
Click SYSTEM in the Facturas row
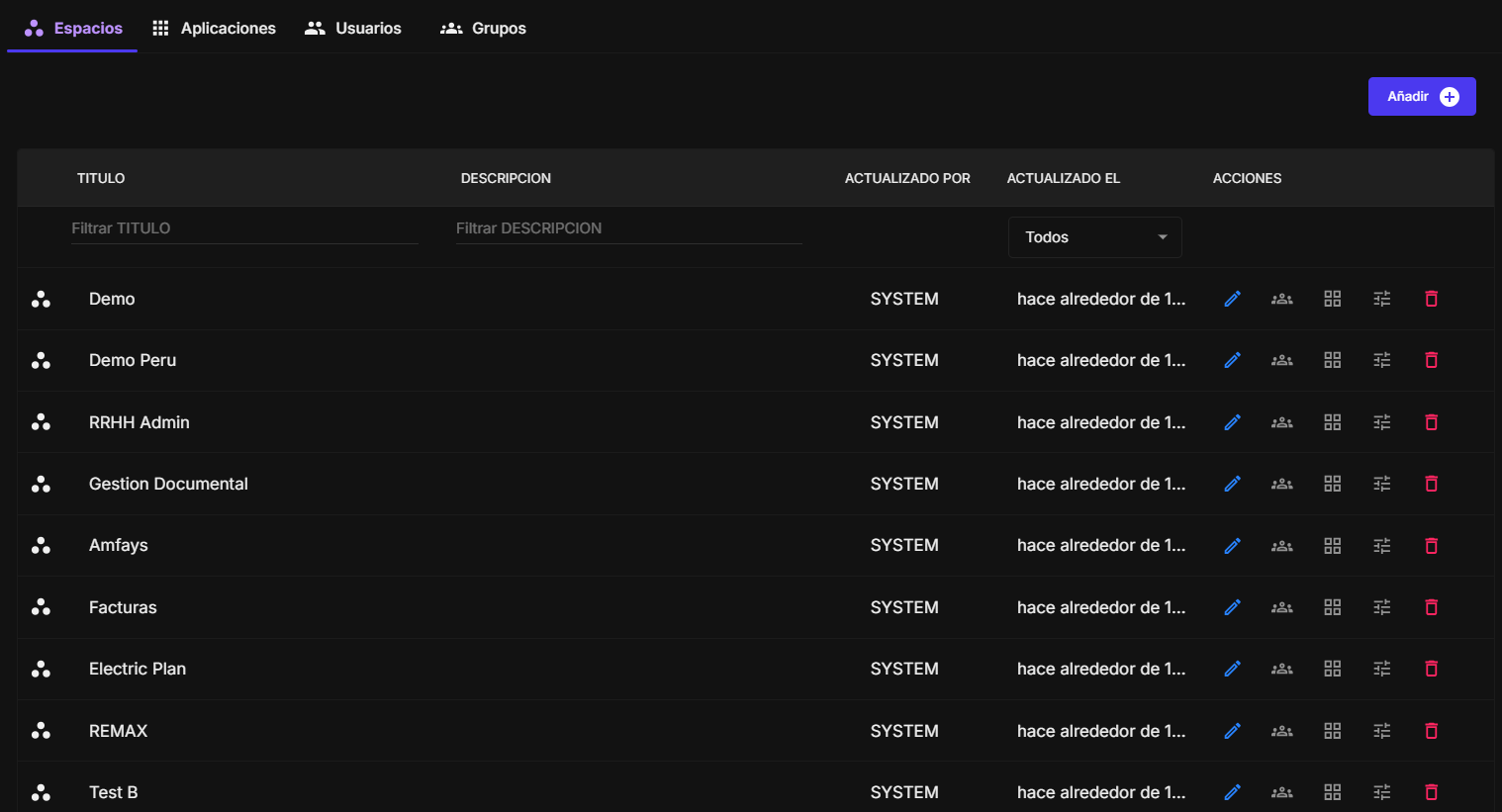click(x=904, y=607)
